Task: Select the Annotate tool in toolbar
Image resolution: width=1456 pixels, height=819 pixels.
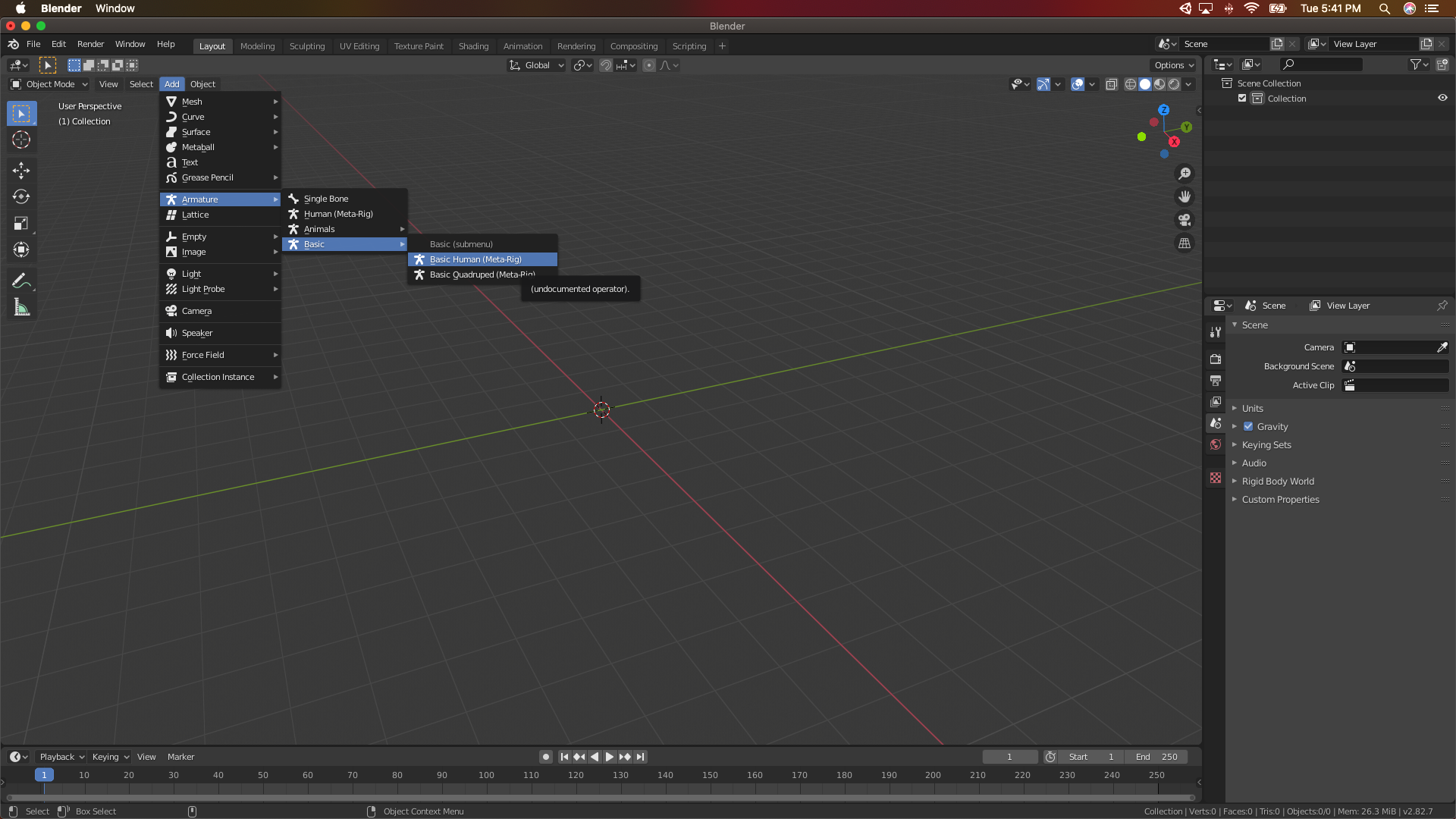Action: tap(21, 281)
